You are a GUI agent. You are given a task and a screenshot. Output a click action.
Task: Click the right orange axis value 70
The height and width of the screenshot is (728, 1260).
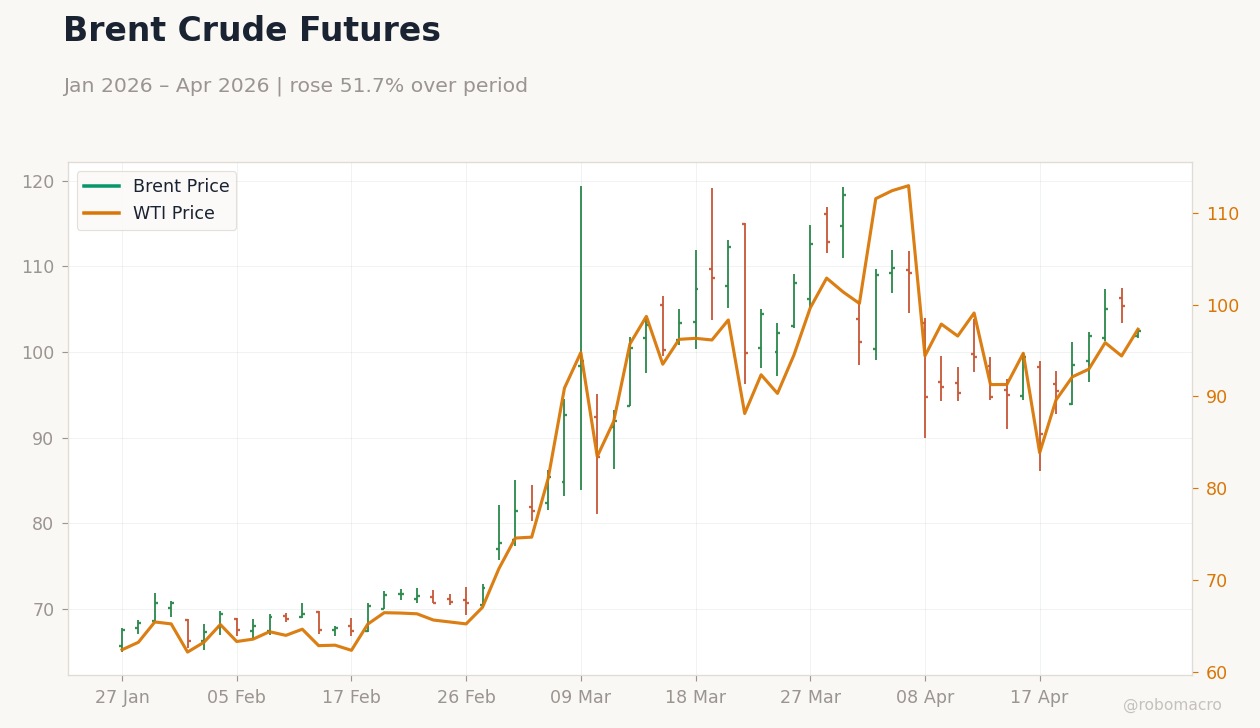1218,581
